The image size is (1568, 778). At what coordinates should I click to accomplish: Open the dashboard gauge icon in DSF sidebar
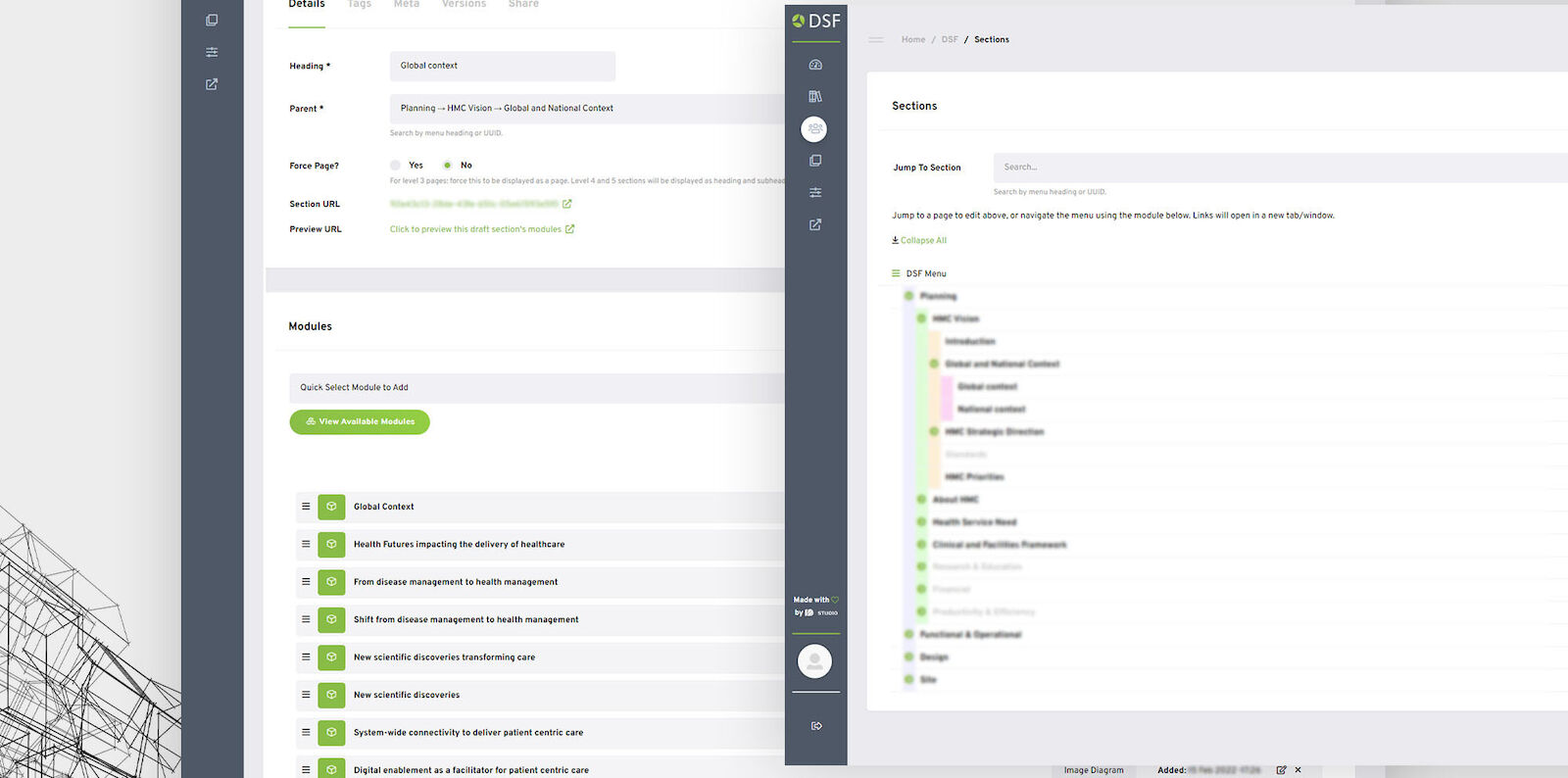point(815,65)
